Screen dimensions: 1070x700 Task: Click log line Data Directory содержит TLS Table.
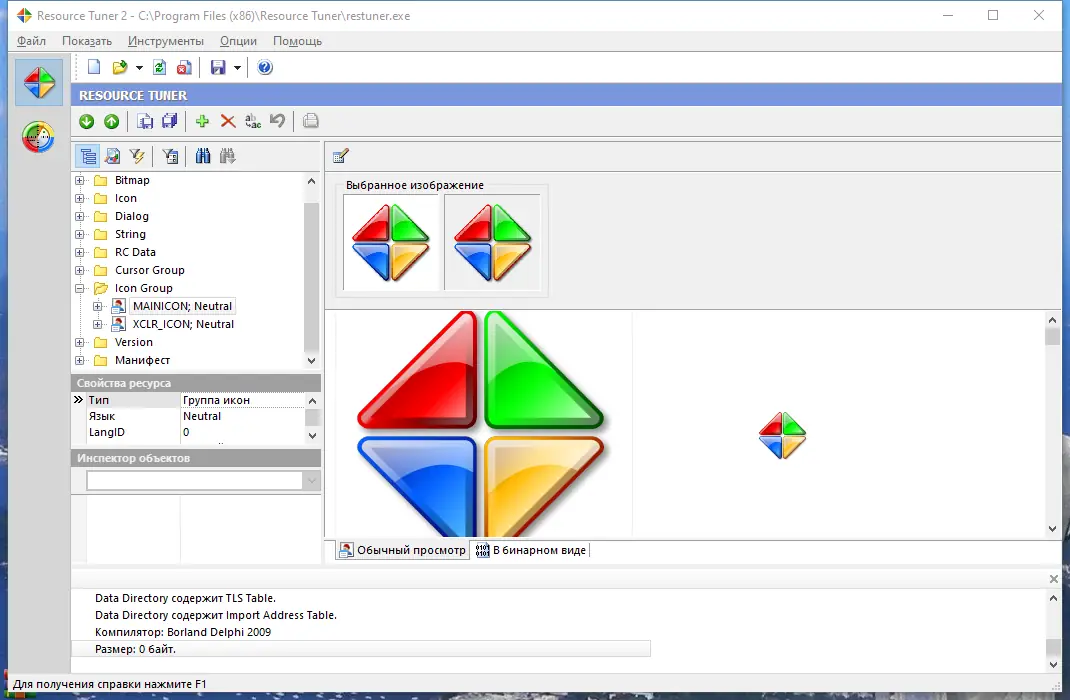[186, 598]
